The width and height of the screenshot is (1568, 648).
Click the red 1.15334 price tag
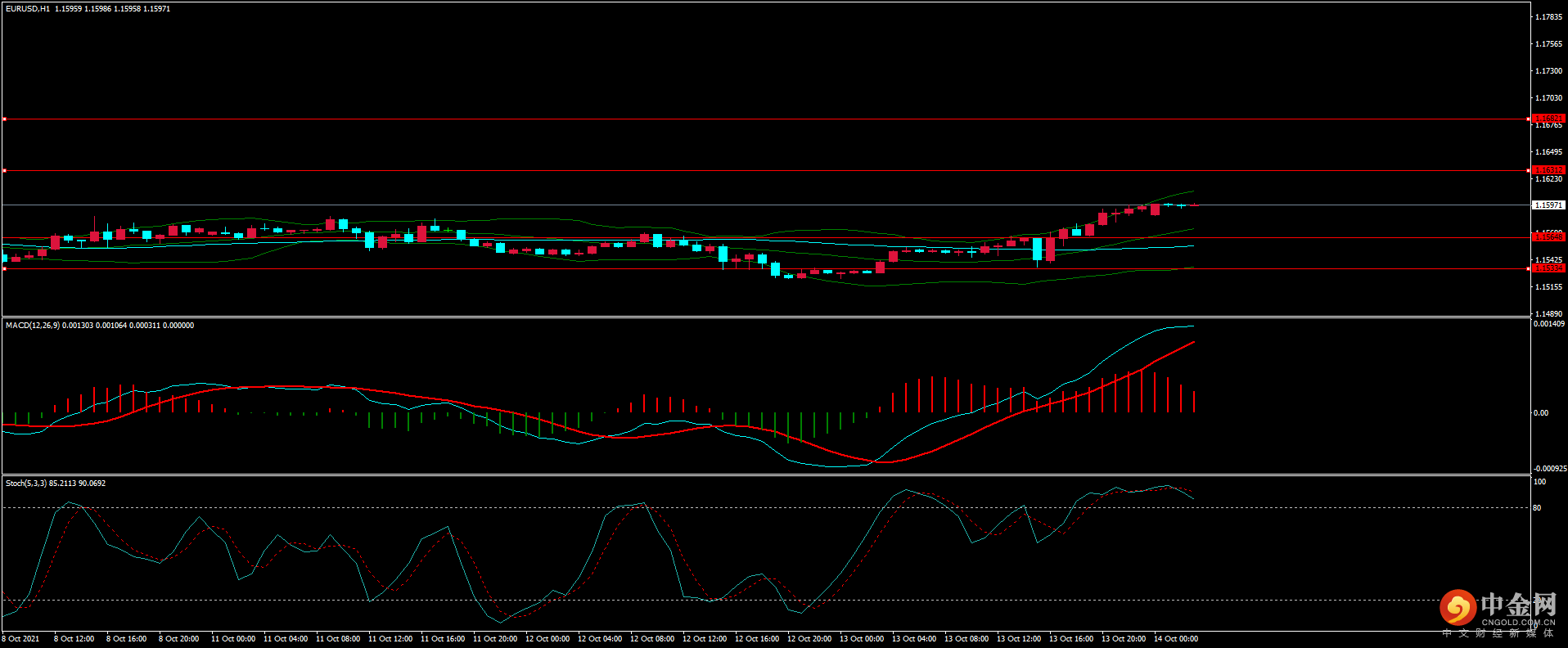pos(1548,268)
